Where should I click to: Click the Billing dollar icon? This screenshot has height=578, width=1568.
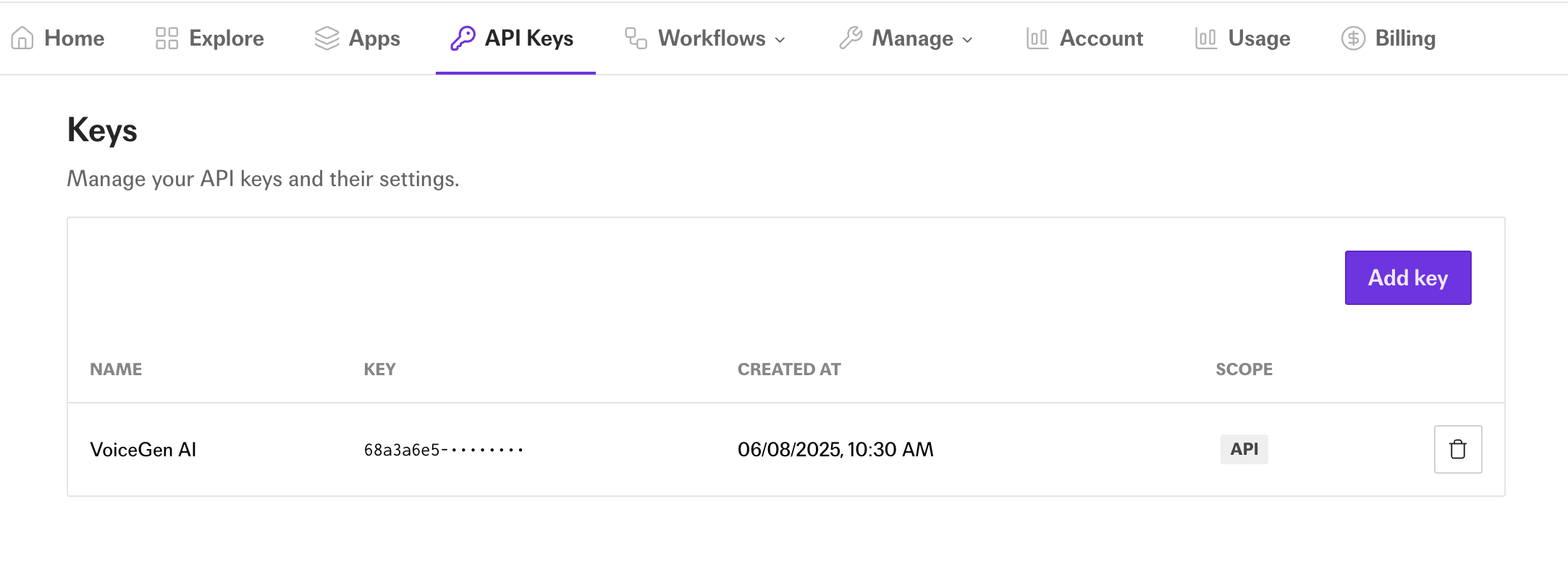[1353, 38]
